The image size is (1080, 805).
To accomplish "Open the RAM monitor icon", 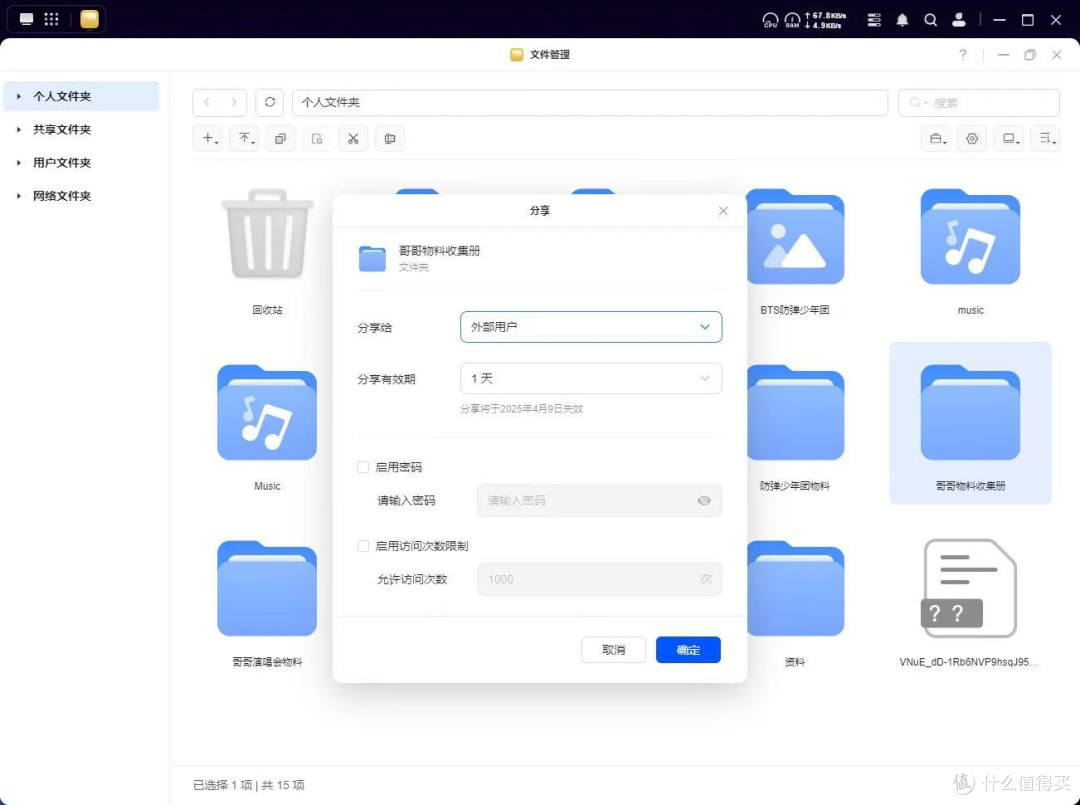I will point(793,20).
